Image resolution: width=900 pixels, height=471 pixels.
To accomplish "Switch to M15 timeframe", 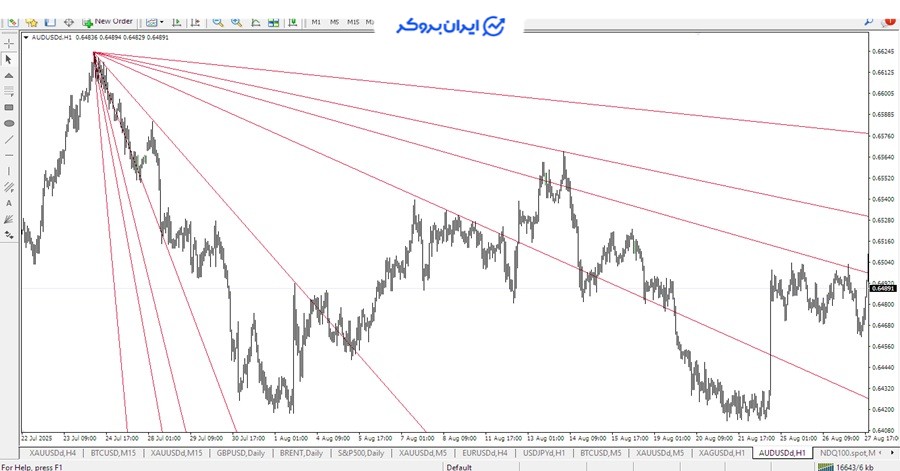I will [x=353, y=22].
